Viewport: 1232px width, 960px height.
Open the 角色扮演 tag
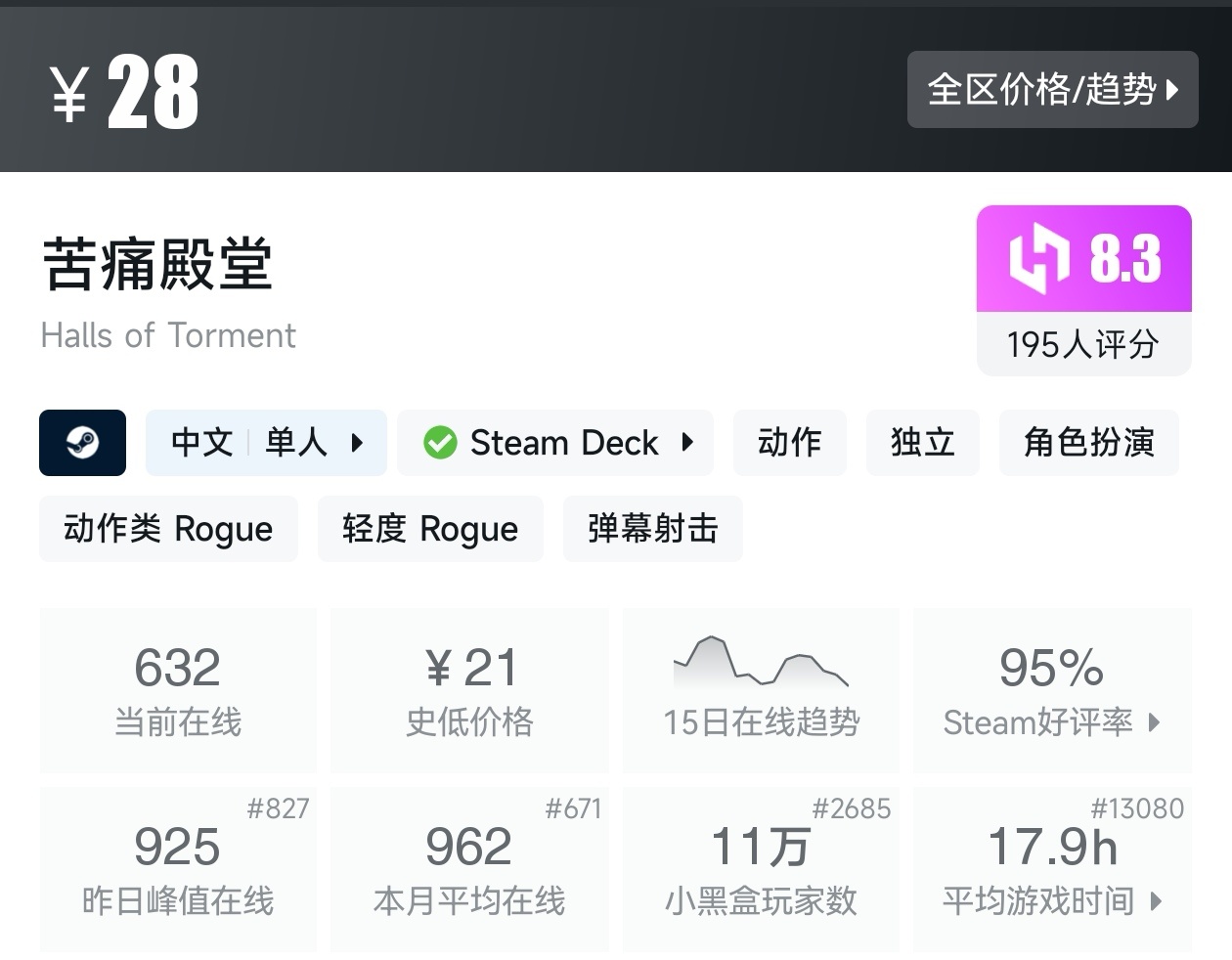(x=1088, y=443)
